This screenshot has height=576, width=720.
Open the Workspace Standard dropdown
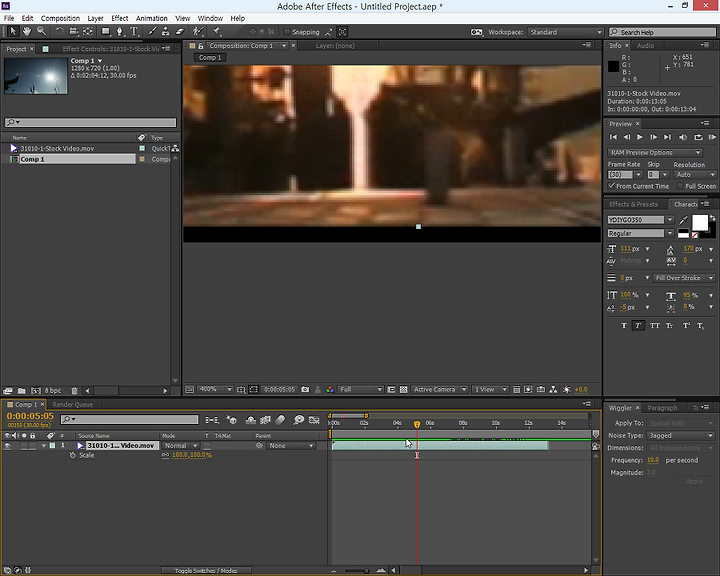[565, 32]
